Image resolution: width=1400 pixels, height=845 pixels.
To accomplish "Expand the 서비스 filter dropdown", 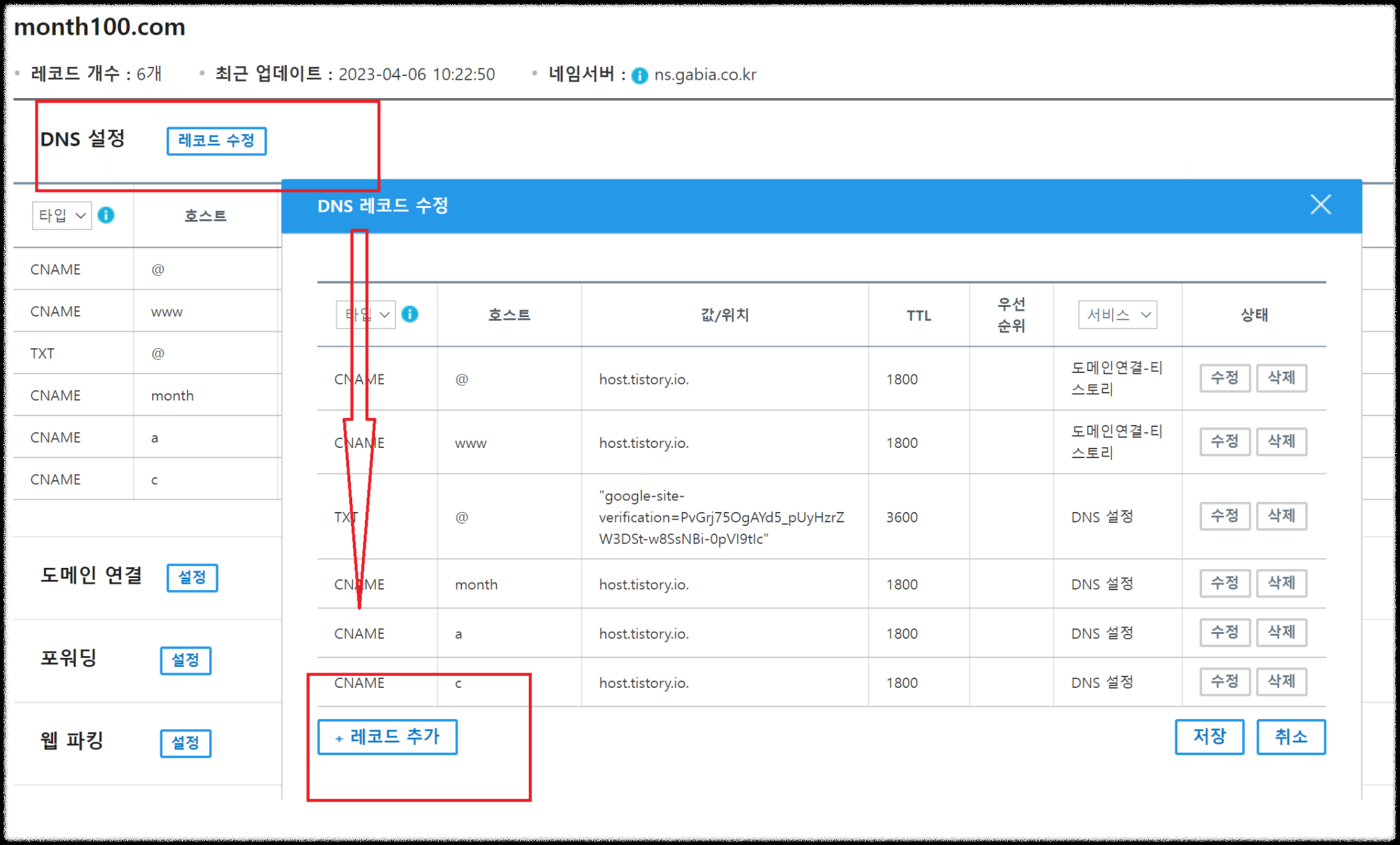I will 1117,315.
